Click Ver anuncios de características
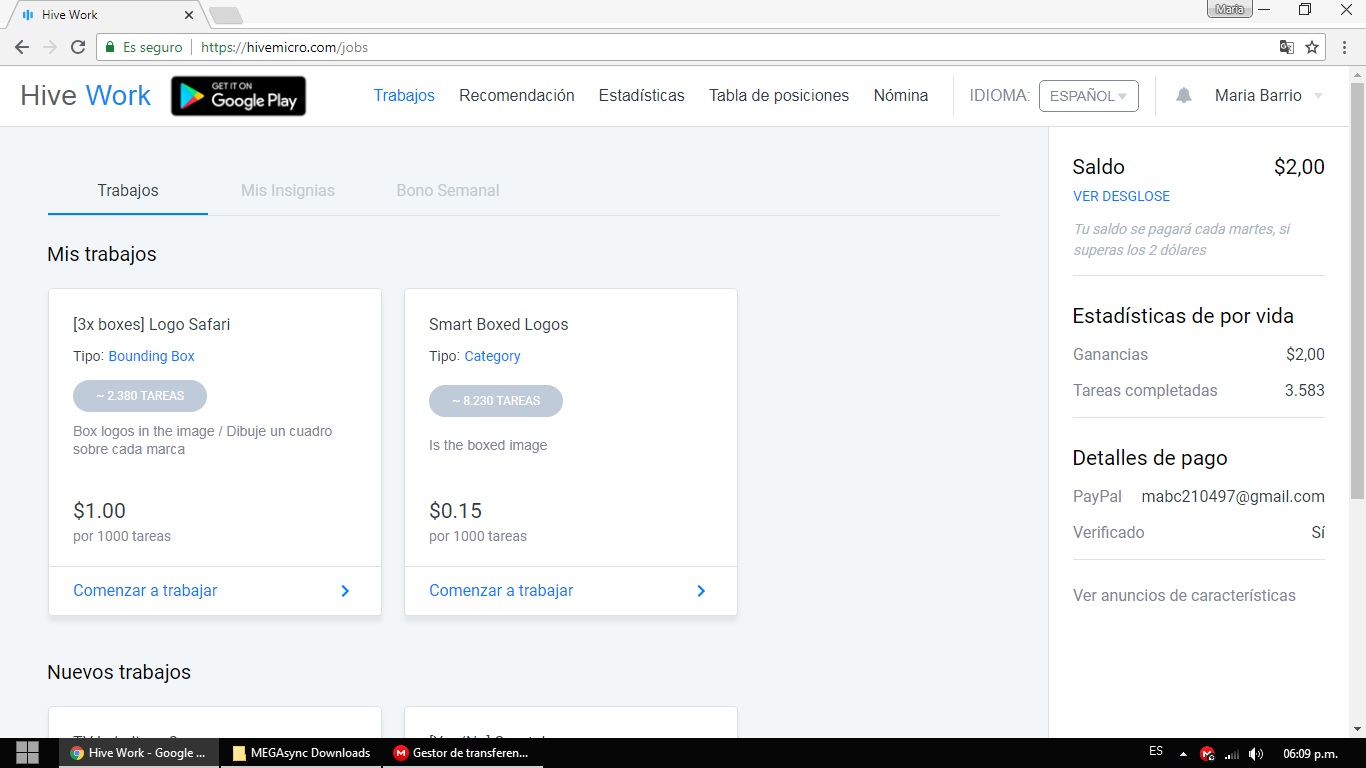1366x768 pixels. tap(1184, 596)
